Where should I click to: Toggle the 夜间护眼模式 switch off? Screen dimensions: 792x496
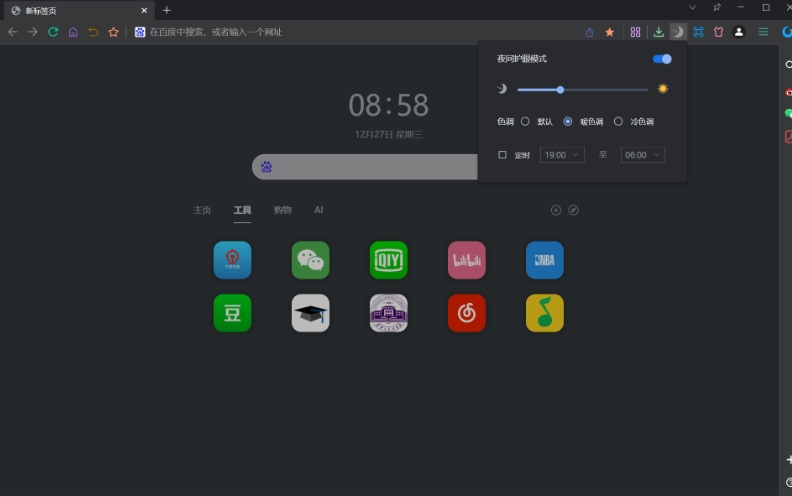pos(662,59)
